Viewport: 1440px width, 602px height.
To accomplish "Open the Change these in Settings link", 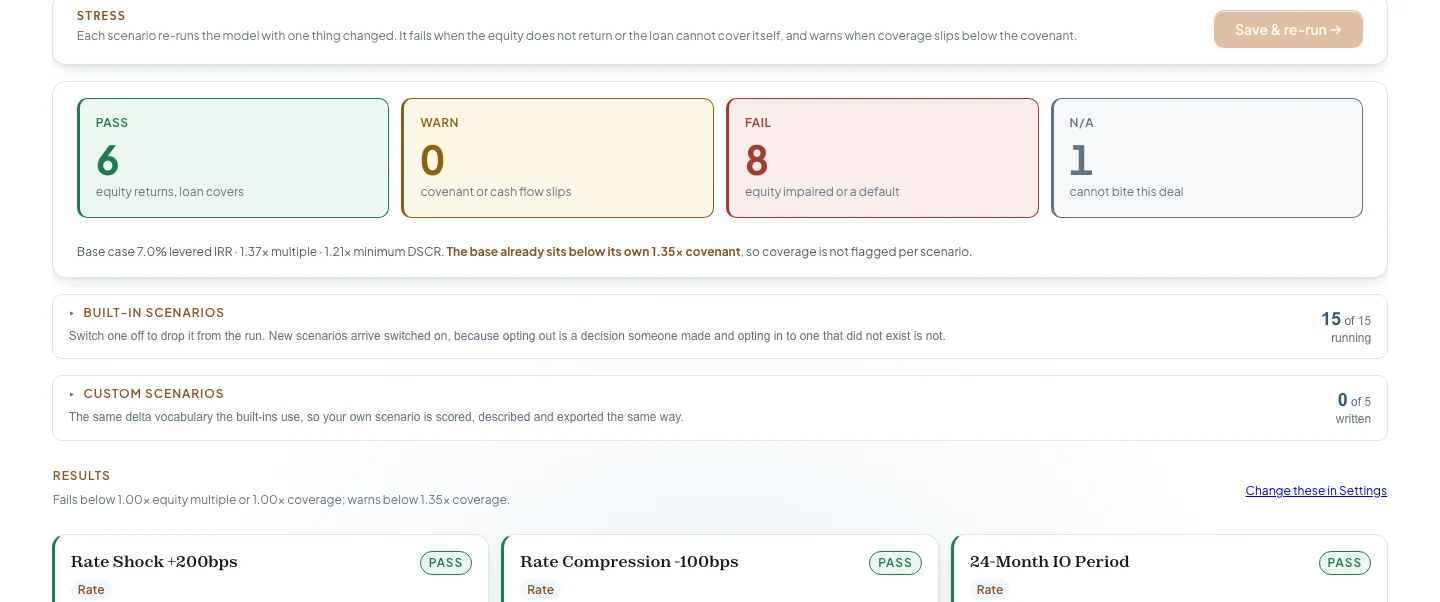I will click(1316, 491).
